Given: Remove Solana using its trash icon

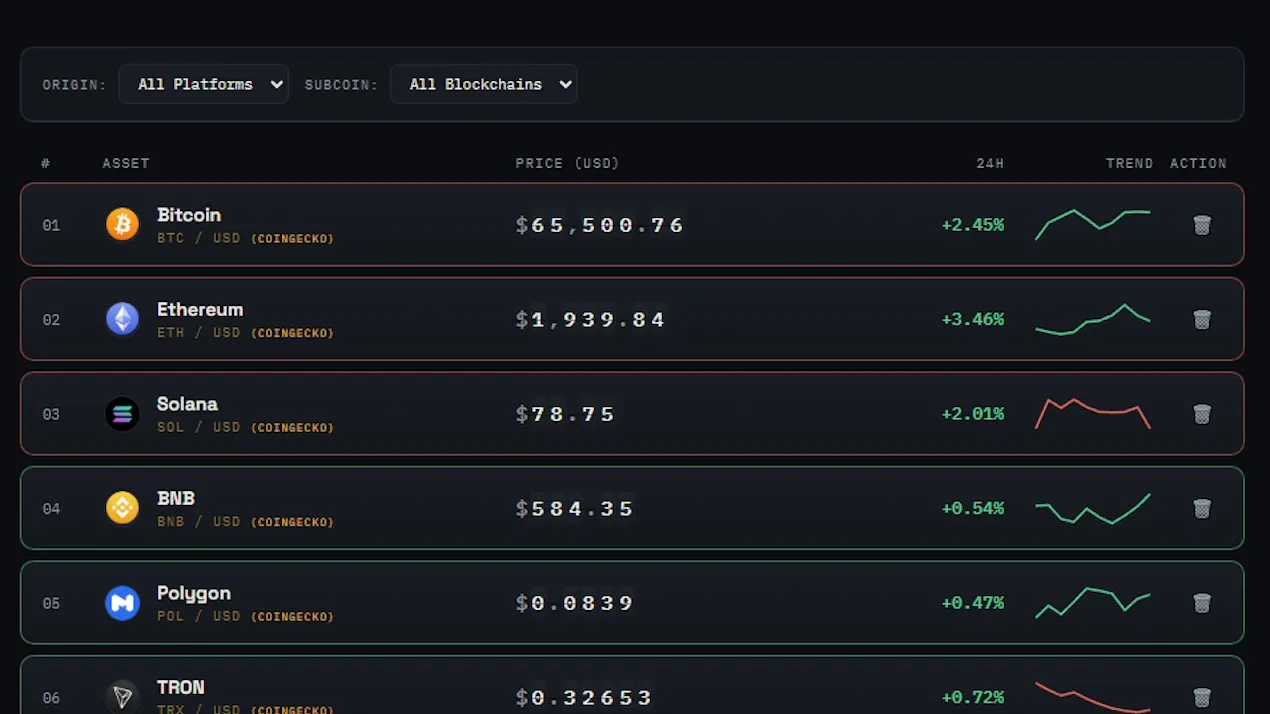Looking at the screenshot, I should pos(1202,414).
